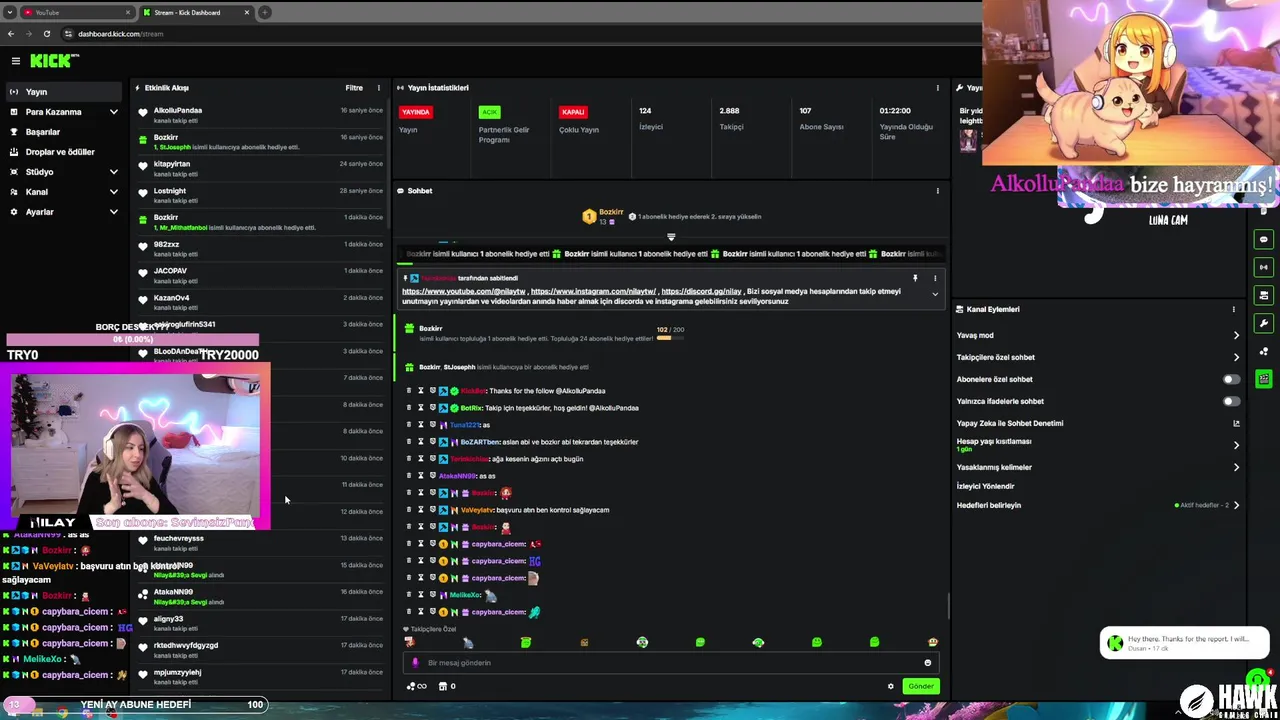Click Filtre in Etkinlik Akışı header
The width and height of the screenshot is (1280, 720).
[354, 88]
